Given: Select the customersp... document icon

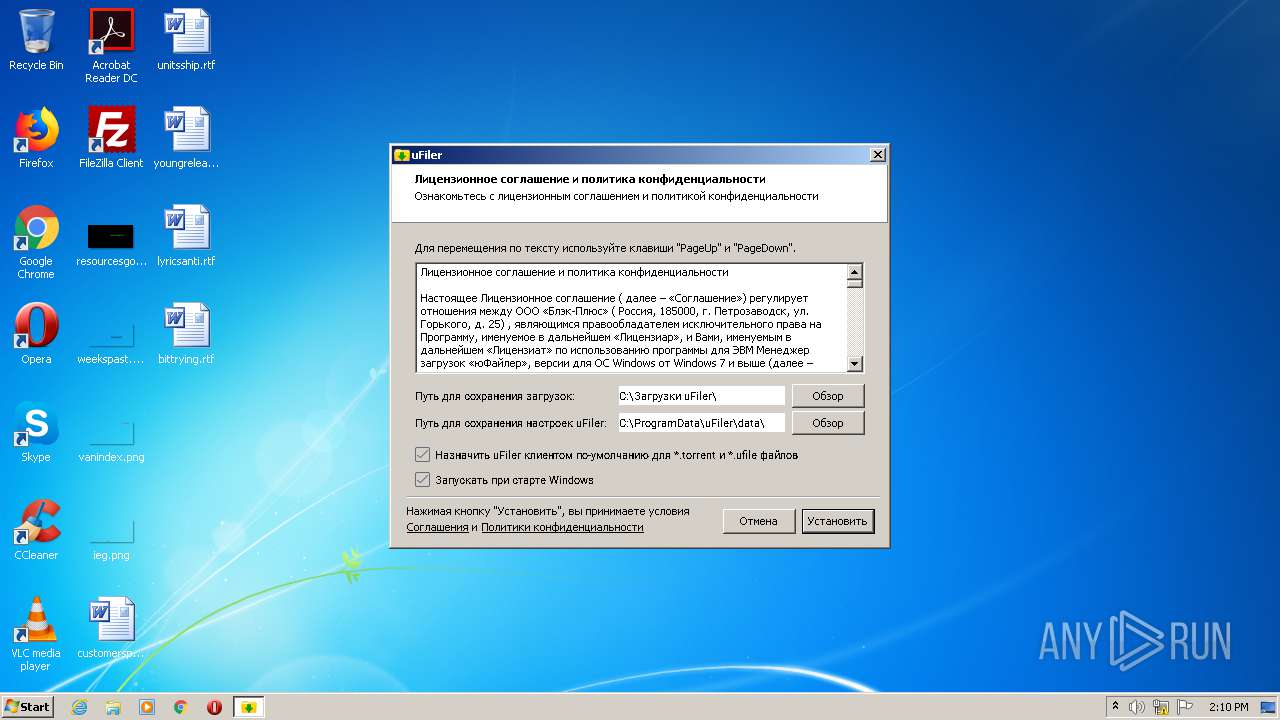Looking at the screenshot, I should pyautogui.click(x=111, y=628).
